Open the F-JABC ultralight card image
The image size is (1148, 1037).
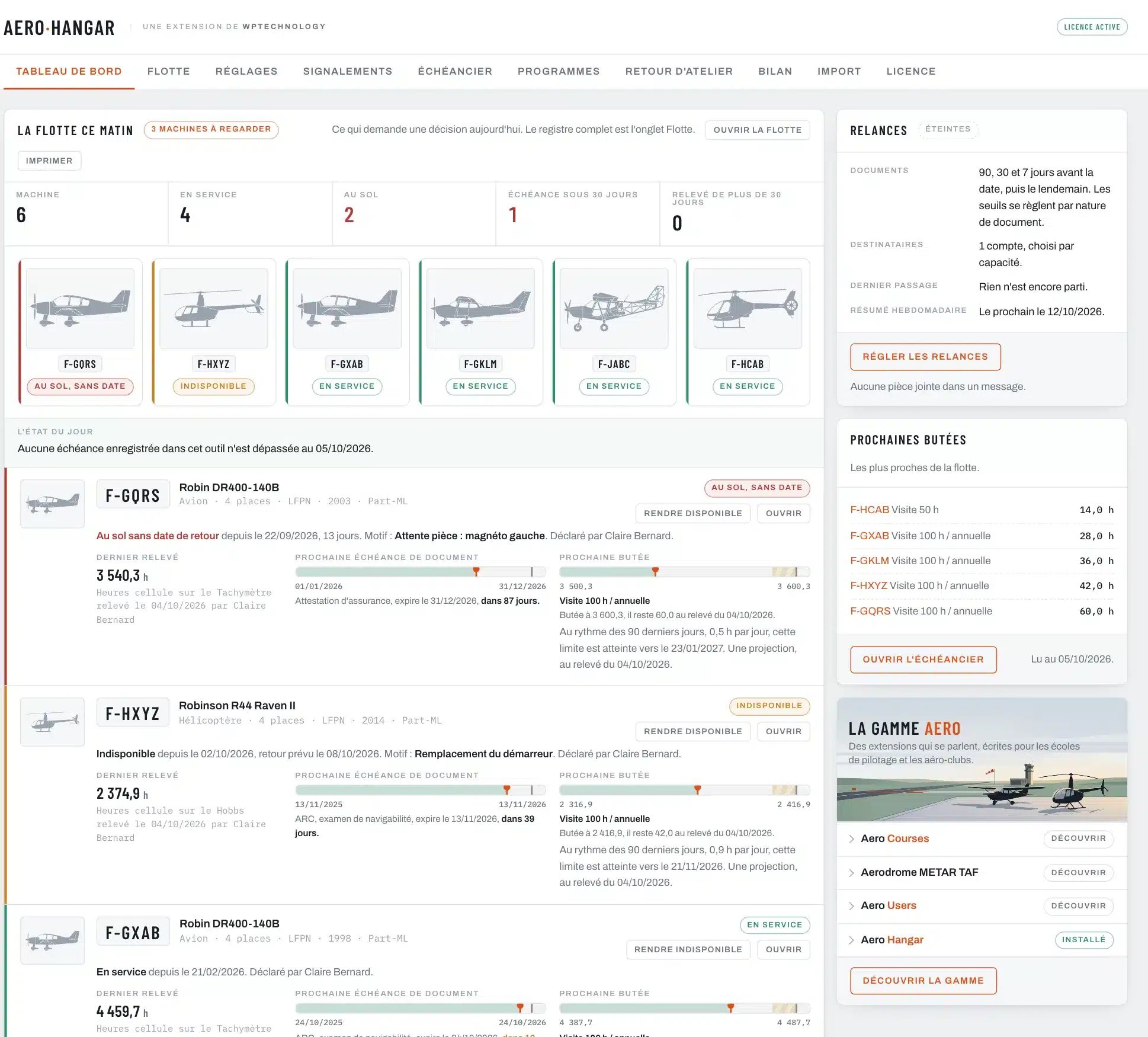(x=614, y=308)
